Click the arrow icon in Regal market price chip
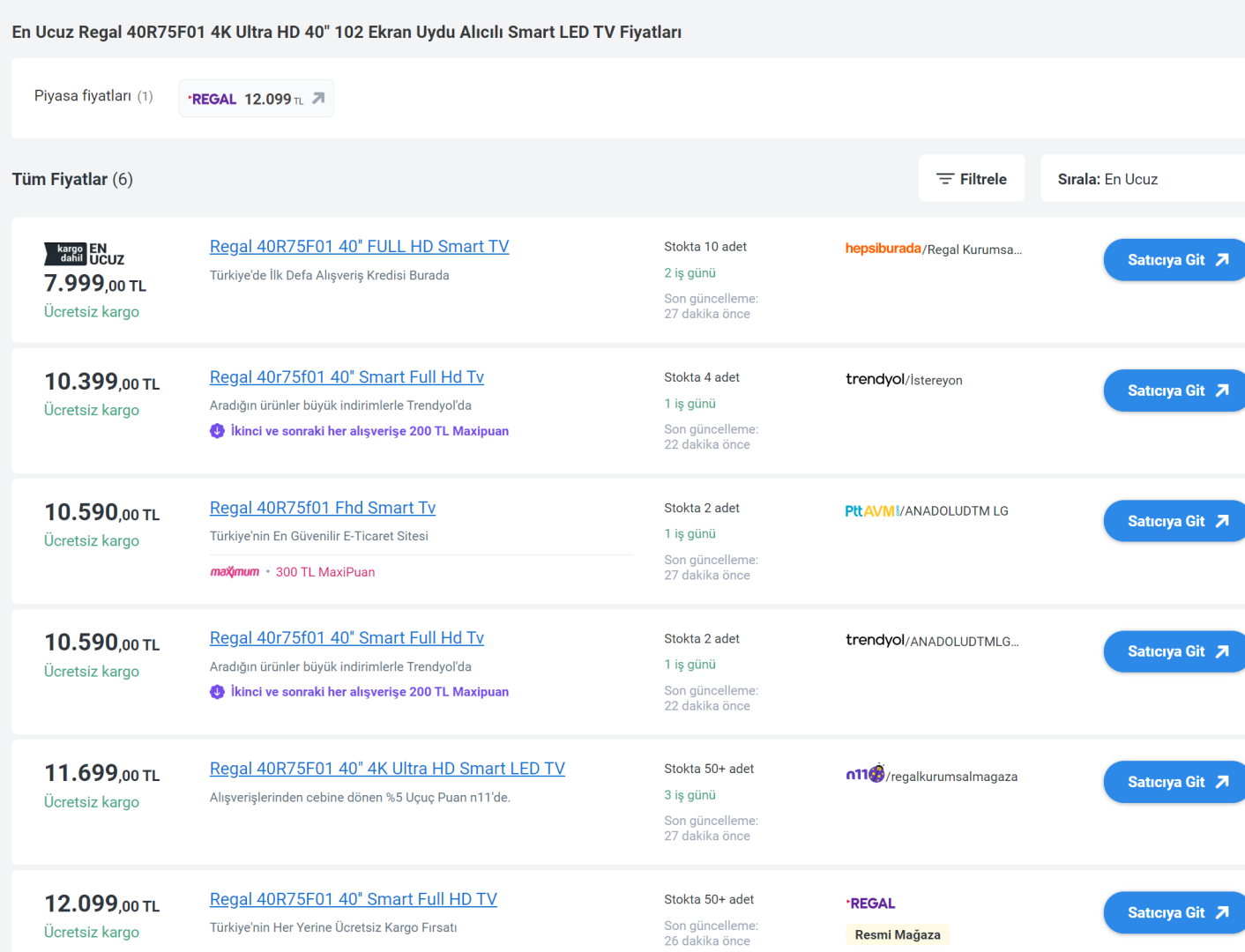Screen dimensions: 1245x952 coord(318,99)
